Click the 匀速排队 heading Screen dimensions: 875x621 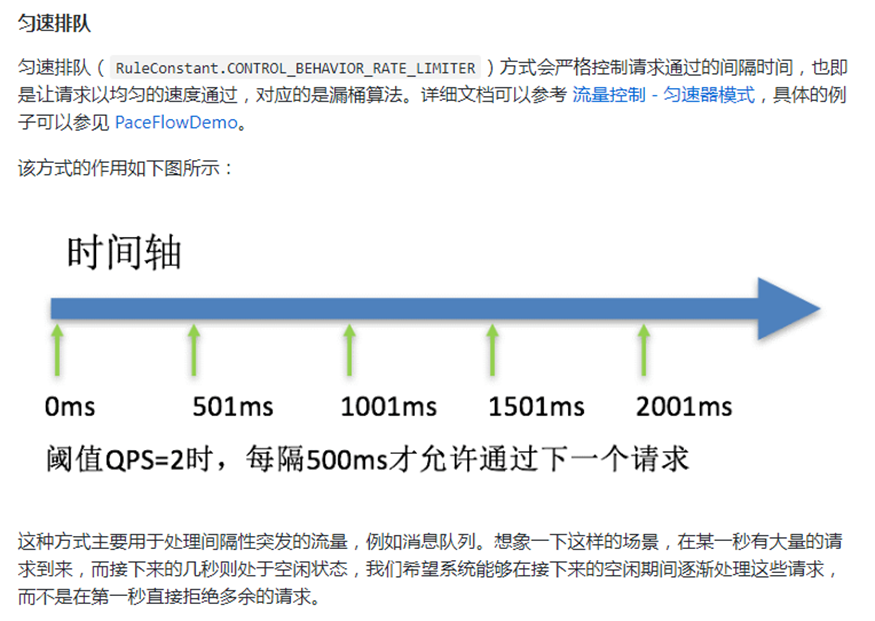[x=54, y=22]
